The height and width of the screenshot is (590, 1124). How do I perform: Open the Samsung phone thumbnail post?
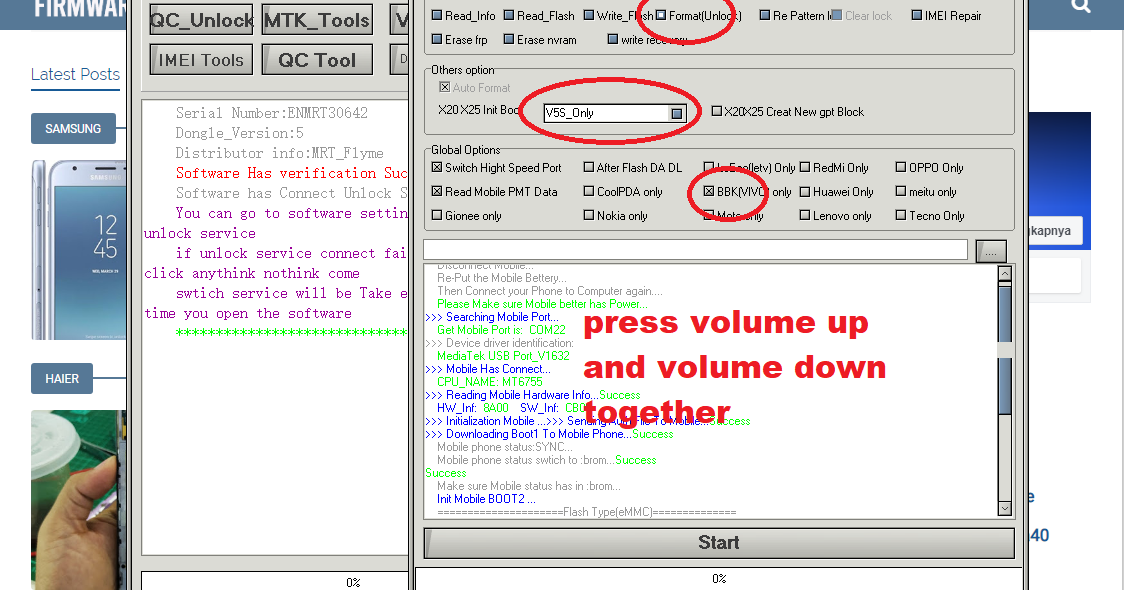pos(79,250)
